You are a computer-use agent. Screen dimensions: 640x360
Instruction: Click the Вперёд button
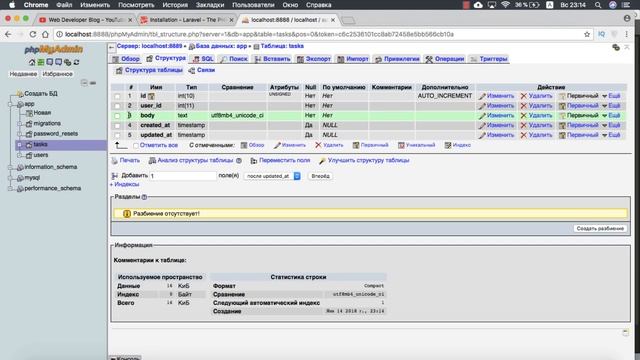point(320,176)
